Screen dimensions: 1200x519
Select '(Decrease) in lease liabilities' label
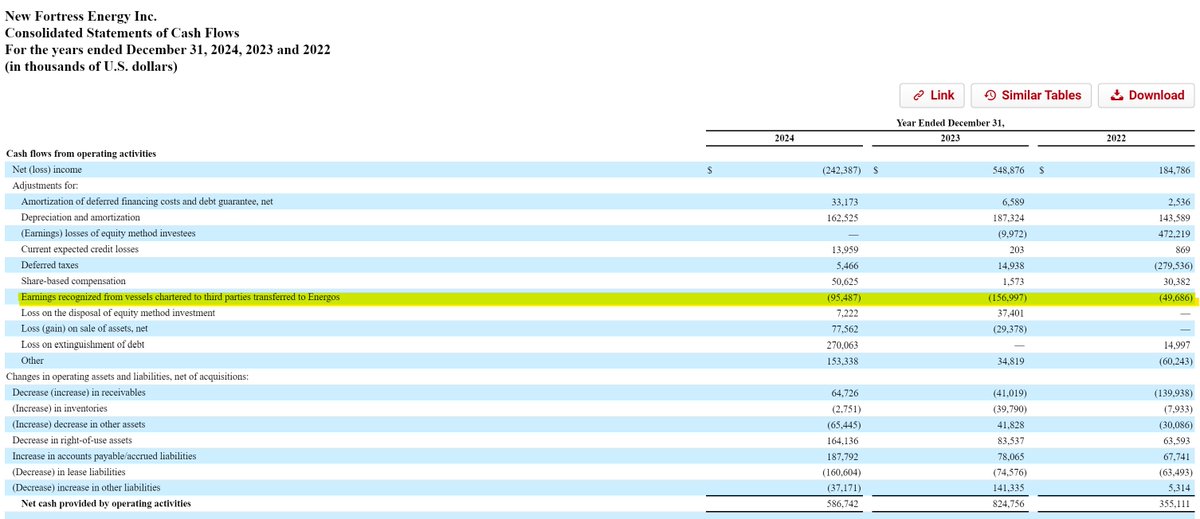point(69,471)
